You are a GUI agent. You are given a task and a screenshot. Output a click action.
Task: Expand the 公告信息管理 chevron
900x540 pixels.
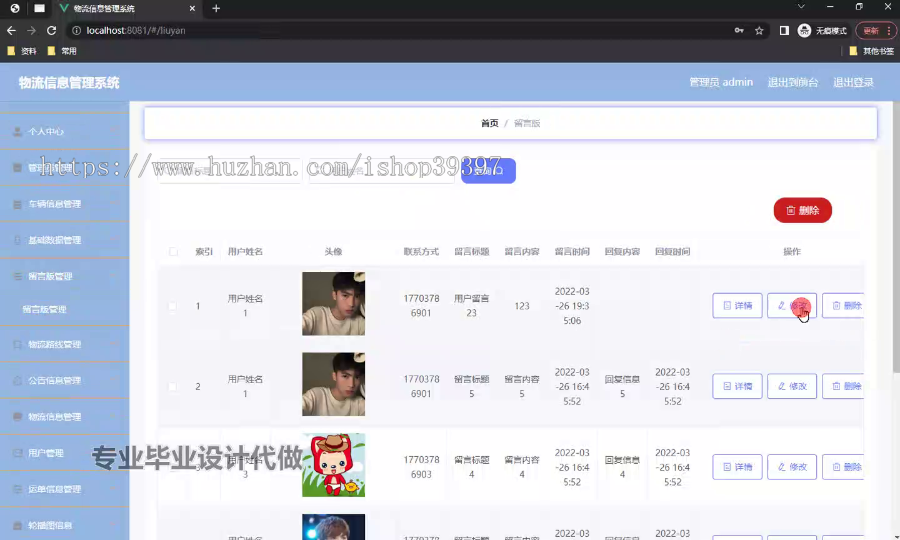coord(113,380)
